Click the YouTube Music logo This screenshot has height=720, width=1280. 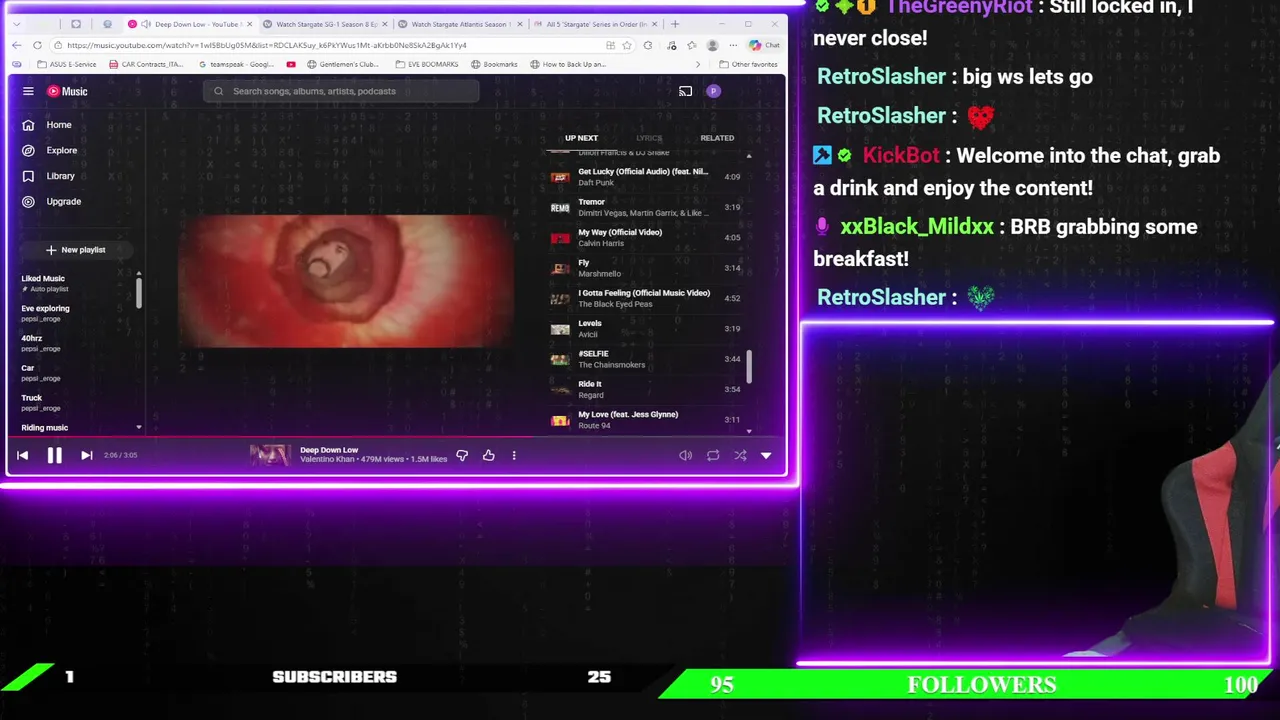(68, 91)
